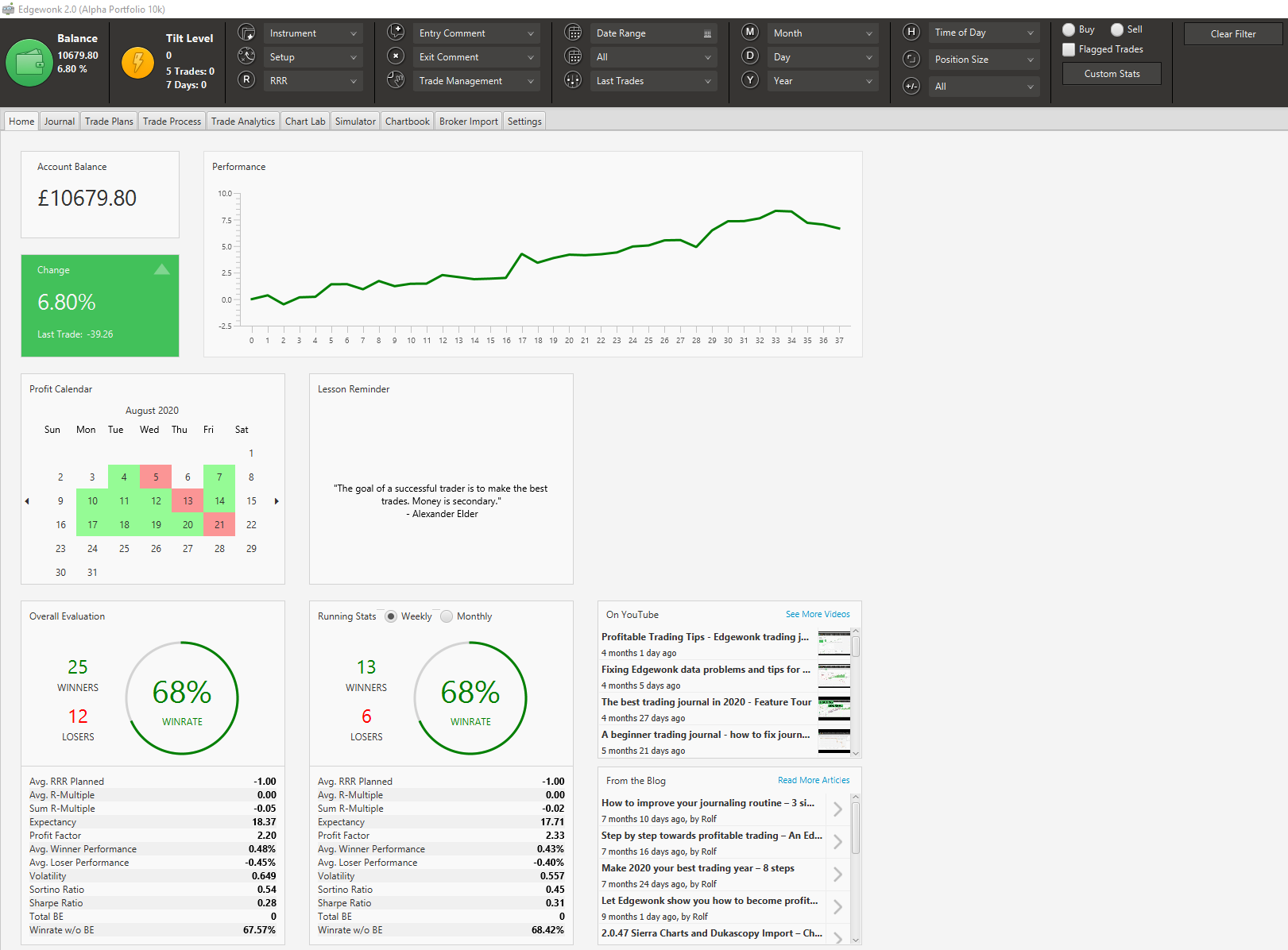Click the Time of Day H icon
The height and width of the screenshot is (950, 1288).
[911, 32]
